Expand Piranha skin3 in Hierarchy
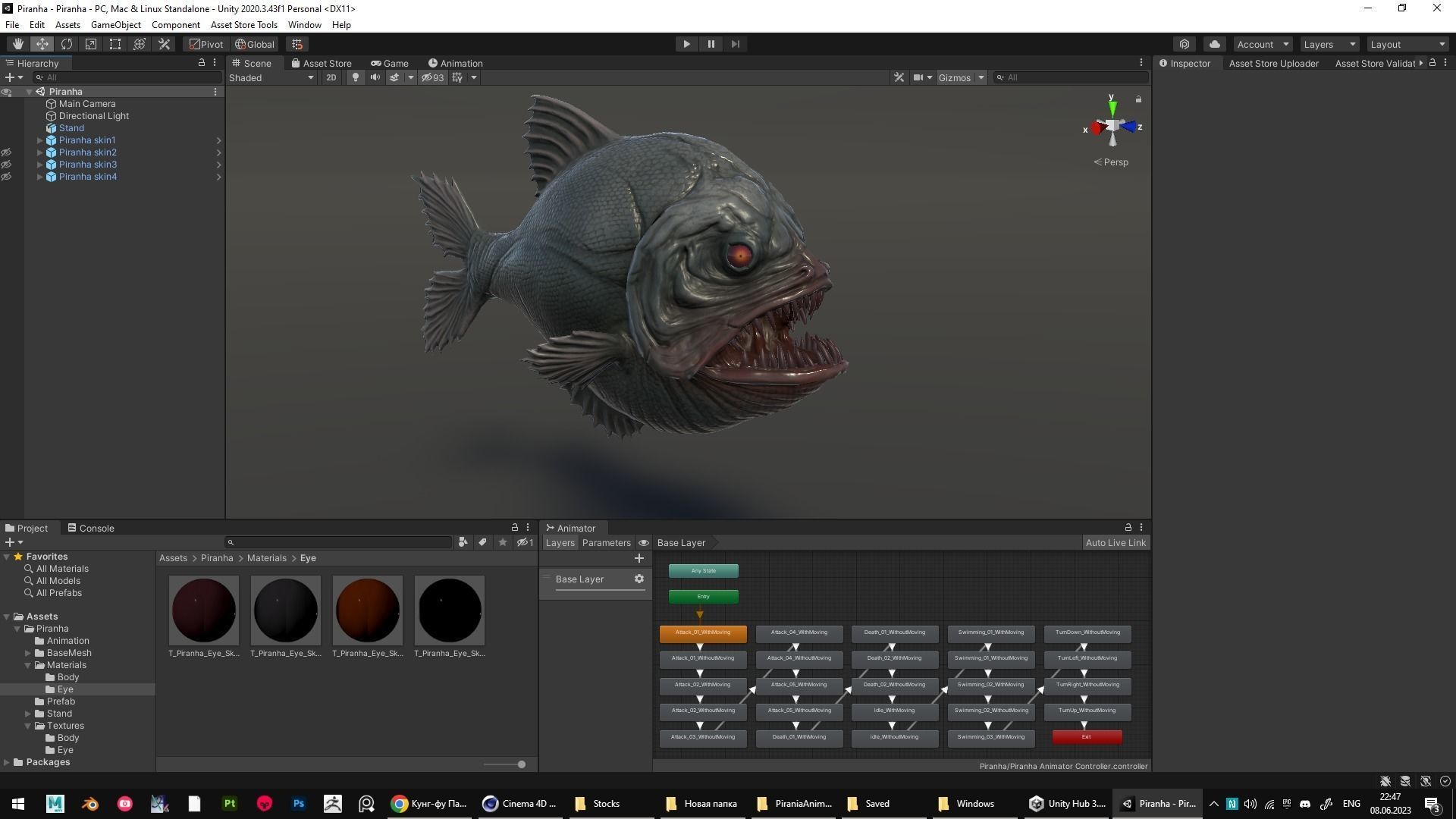This screenshot has width=1456, height=819. pos(40,165)
